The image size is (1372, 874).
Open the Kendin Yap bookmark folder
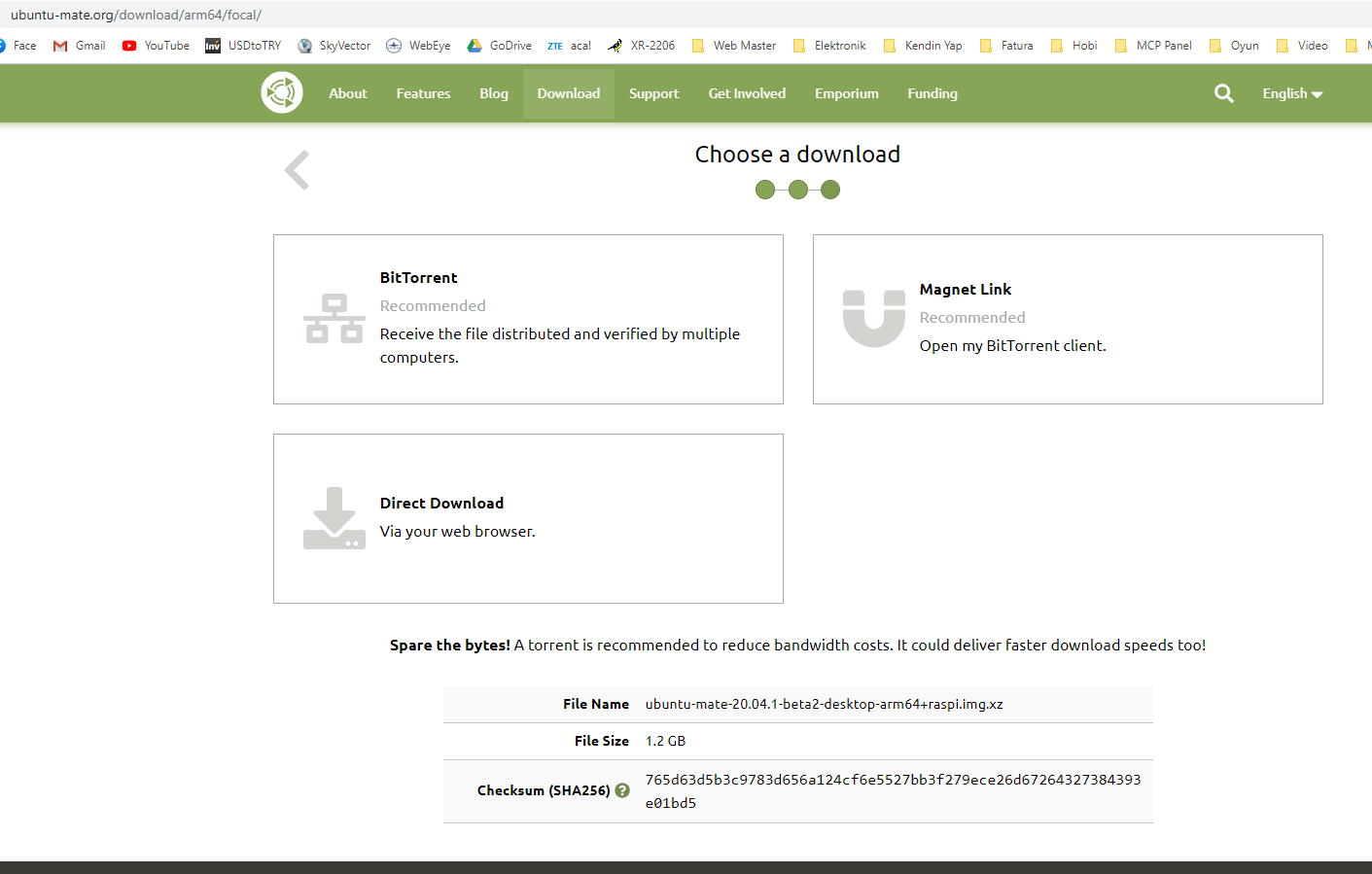coord(923,46)
